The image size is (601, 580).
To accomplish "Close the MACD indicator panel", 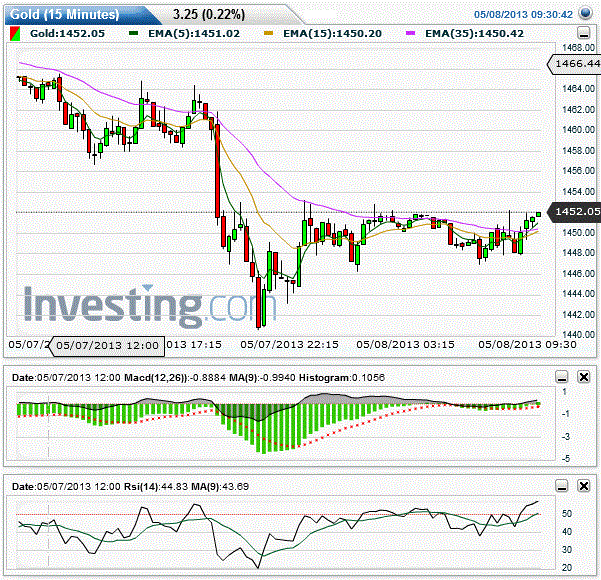I will click(x=584, y=377).
